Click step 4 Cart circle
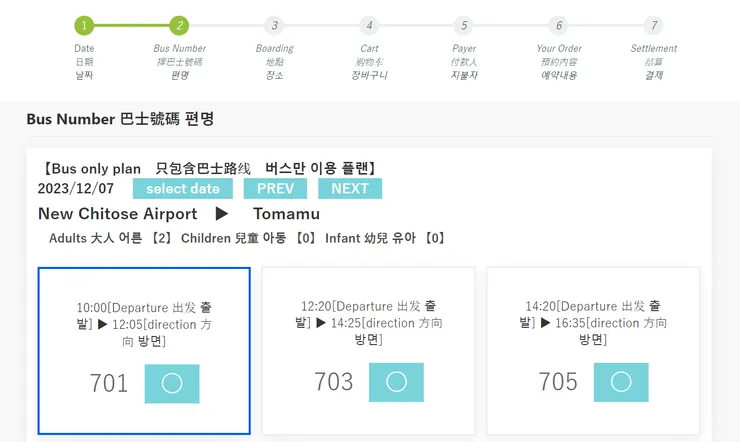Screen dimensions: 740x442 369,25
